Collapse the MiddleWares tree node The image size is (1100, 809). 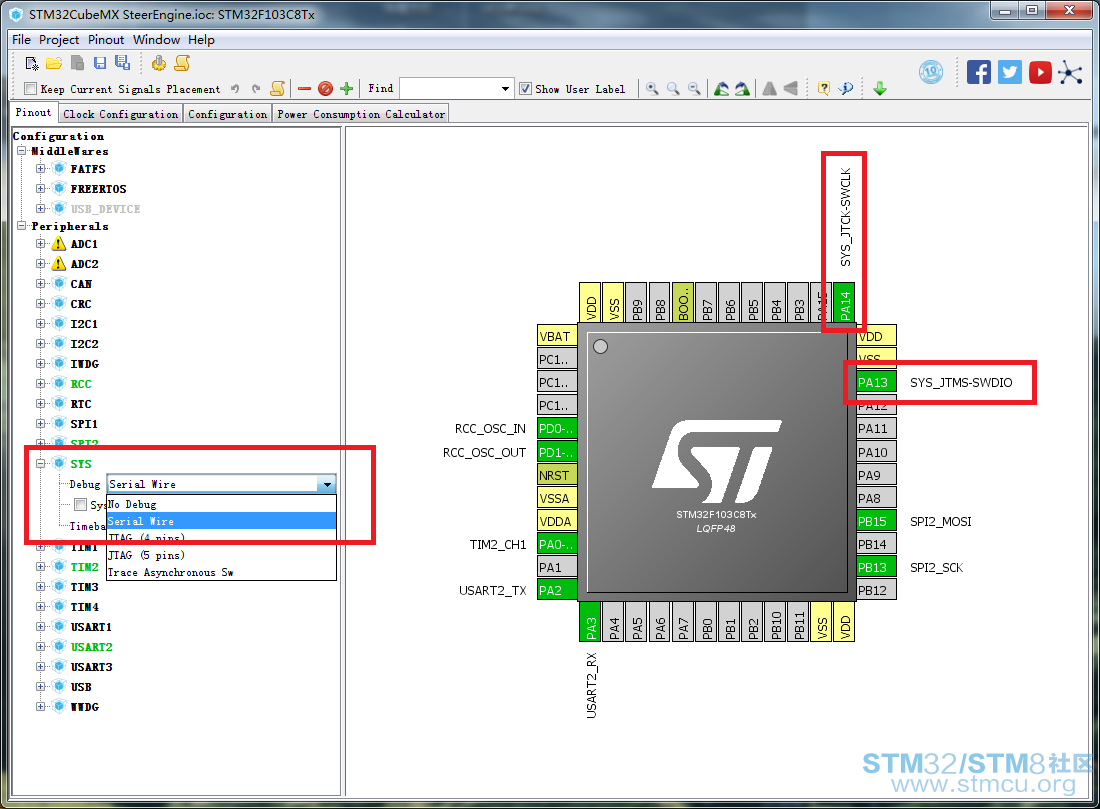tap(22, 151)
